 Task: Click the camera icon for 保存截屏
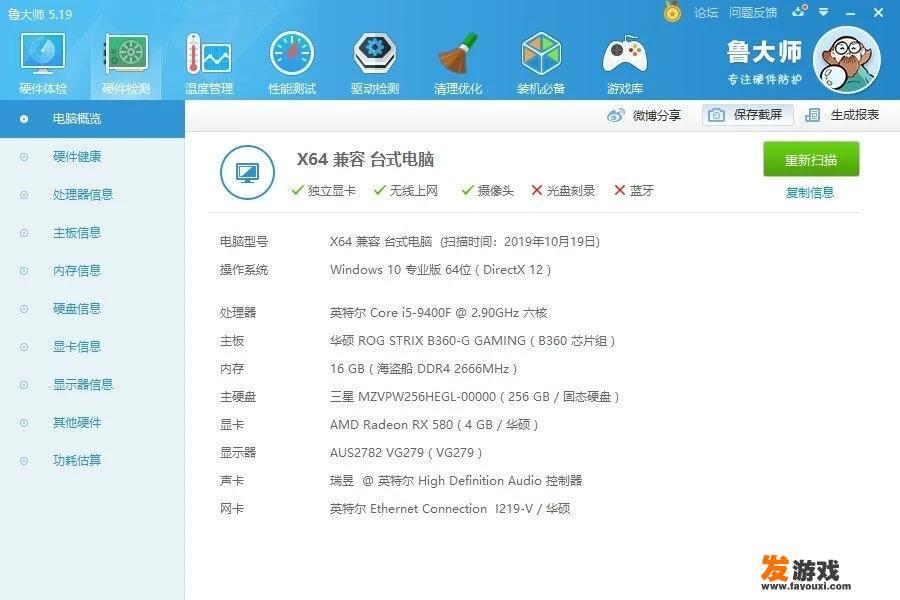tap(716, 115)
